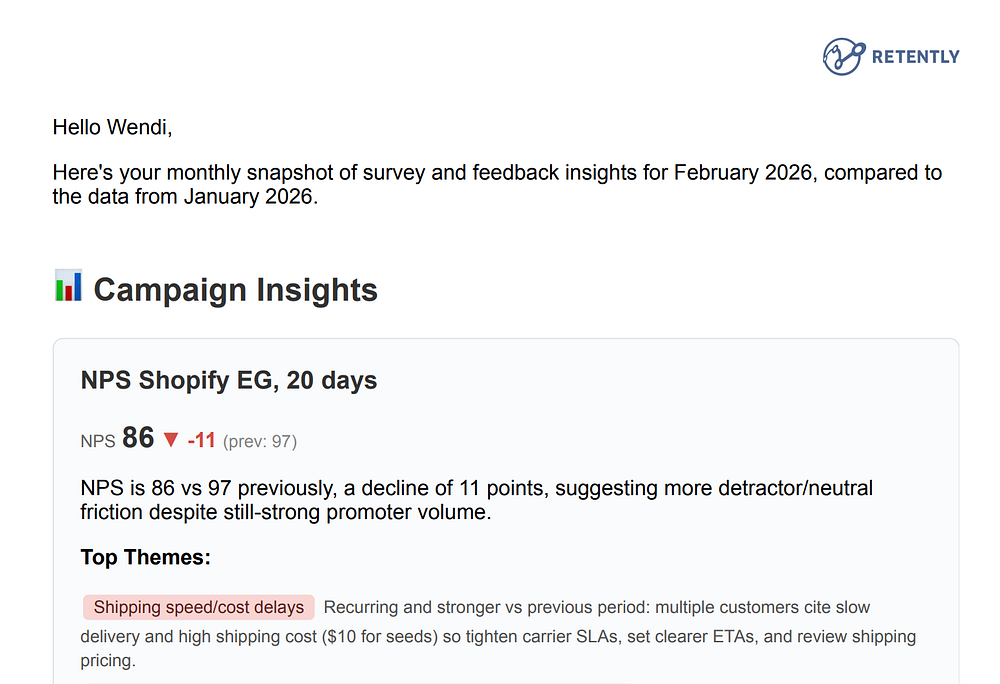Select the Shipping speed/cost delays theme tag
The image size is (1000, 684).
click(x=198, y=607)
